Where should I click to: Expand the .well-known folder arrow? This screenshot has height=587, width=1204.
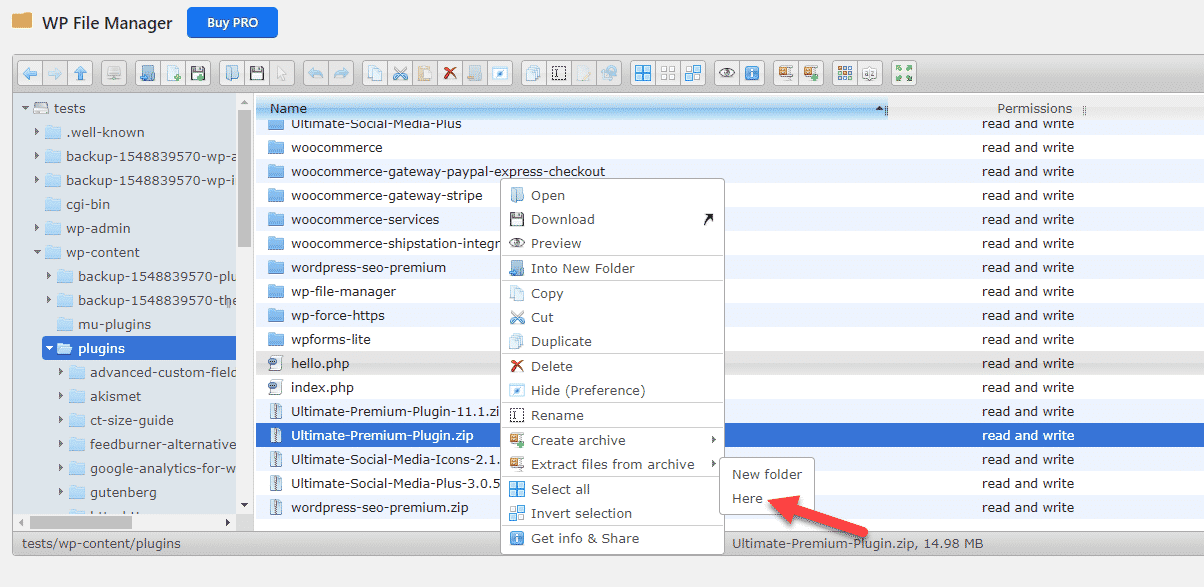click(36, 132)
